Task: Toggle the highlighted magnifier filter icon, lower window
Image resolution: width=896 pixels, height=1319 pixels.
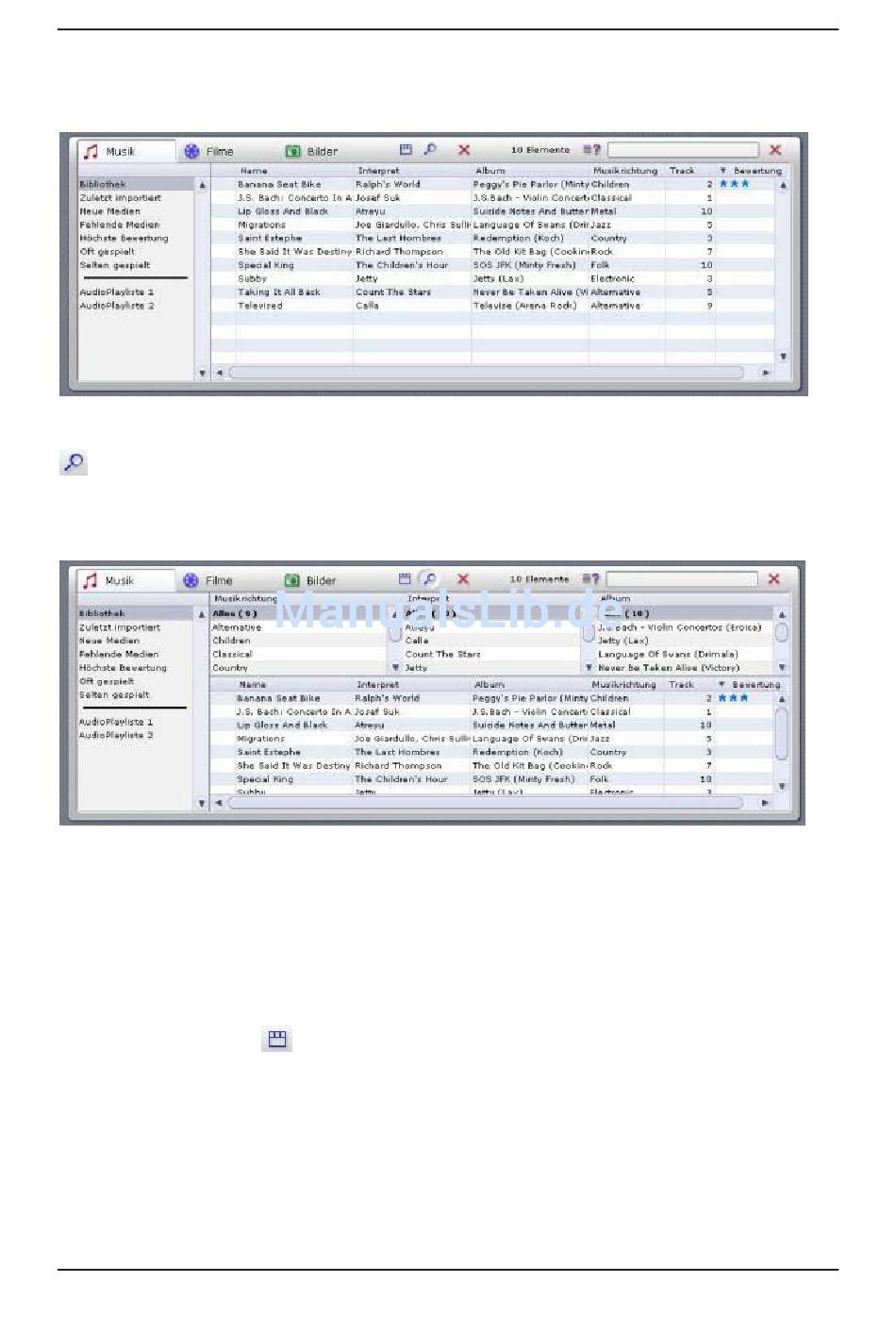Action: pyautogui.click(x=429, y=578)
